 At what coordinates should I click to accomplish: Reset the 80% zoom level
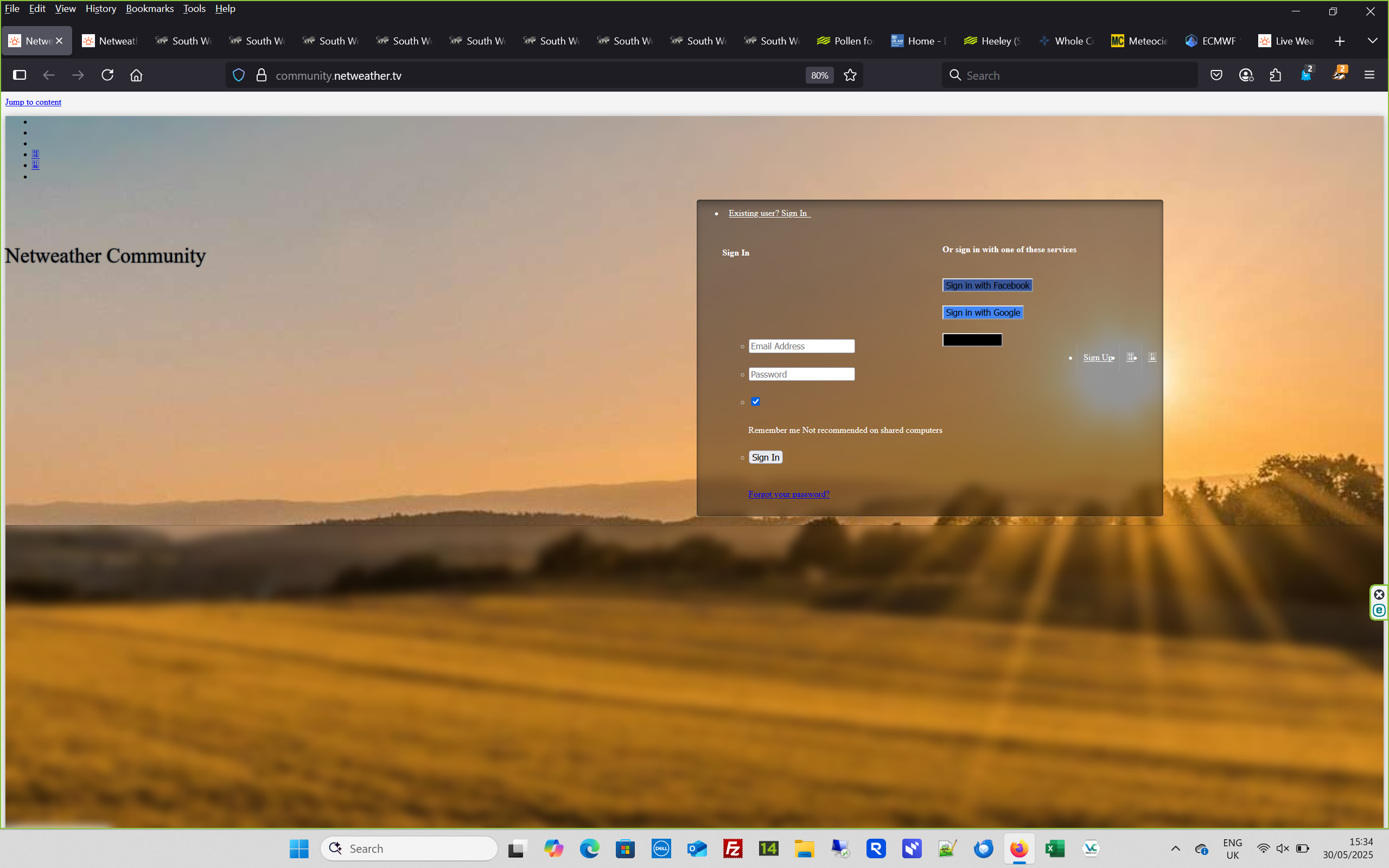[x=820, y=75]
